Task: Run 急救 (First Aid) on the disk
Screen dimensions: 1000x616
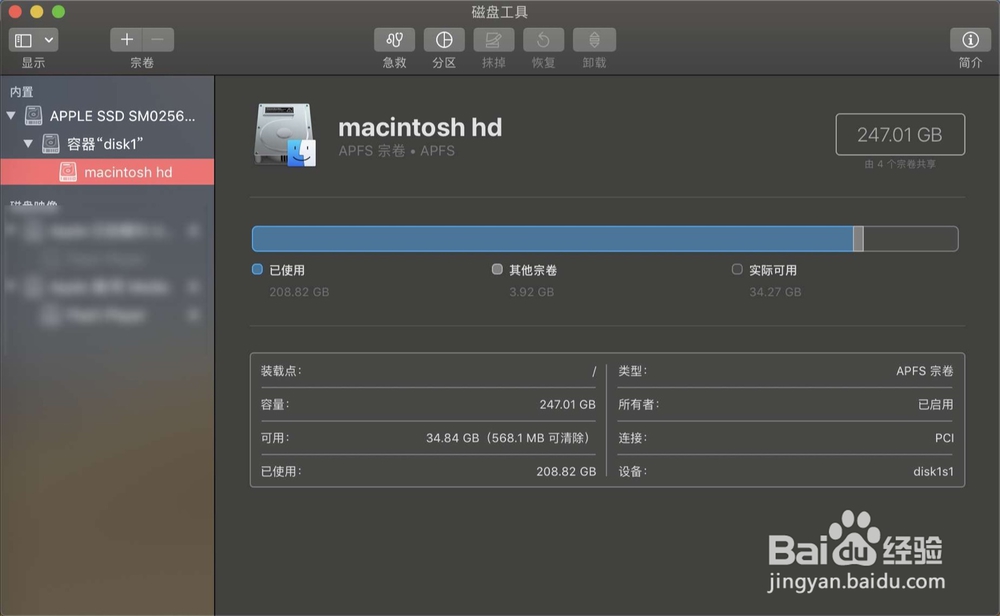Action: point(393,40)
